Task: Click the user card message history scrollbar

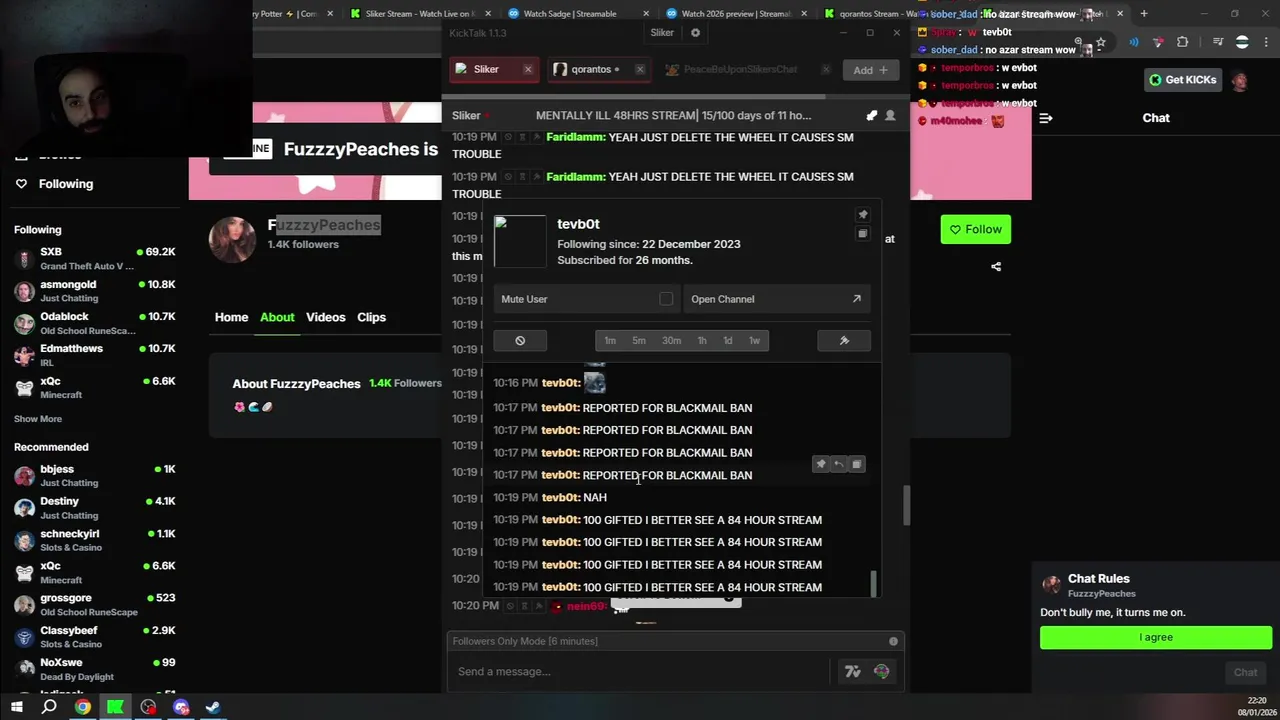Action: point(873,582)
